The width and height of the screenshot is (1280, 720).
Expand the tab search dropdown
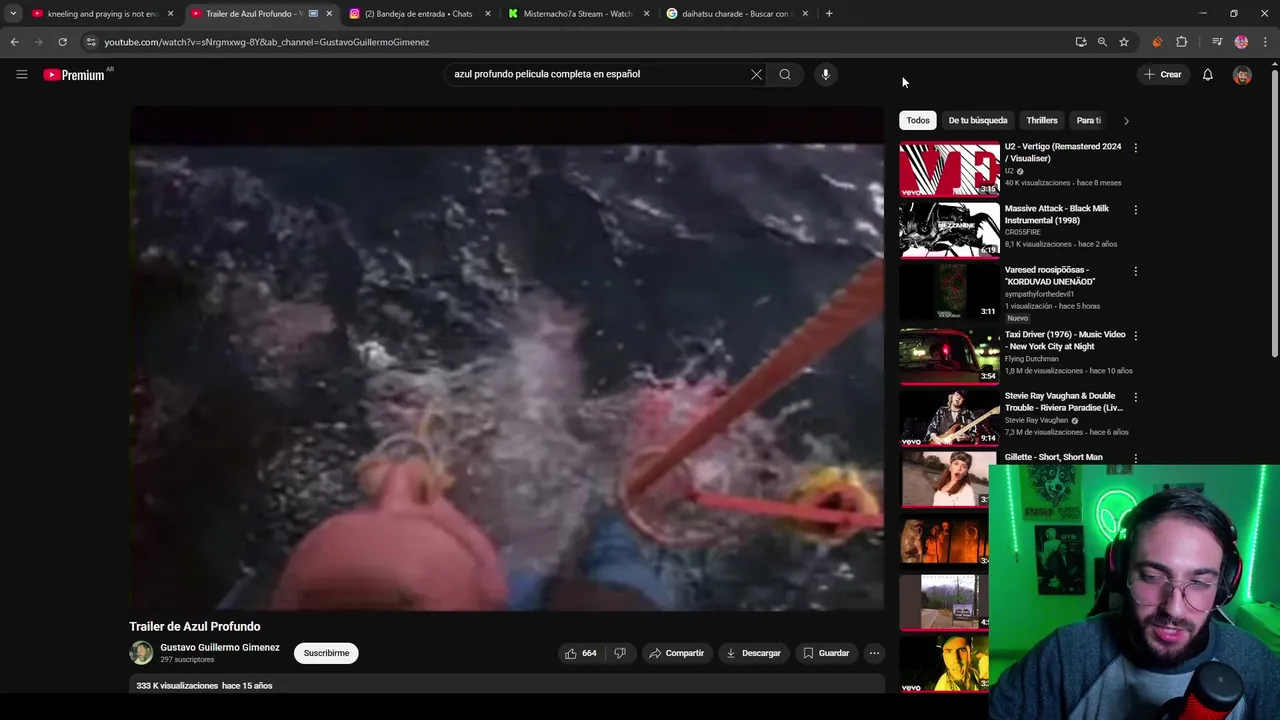(13, 14)
